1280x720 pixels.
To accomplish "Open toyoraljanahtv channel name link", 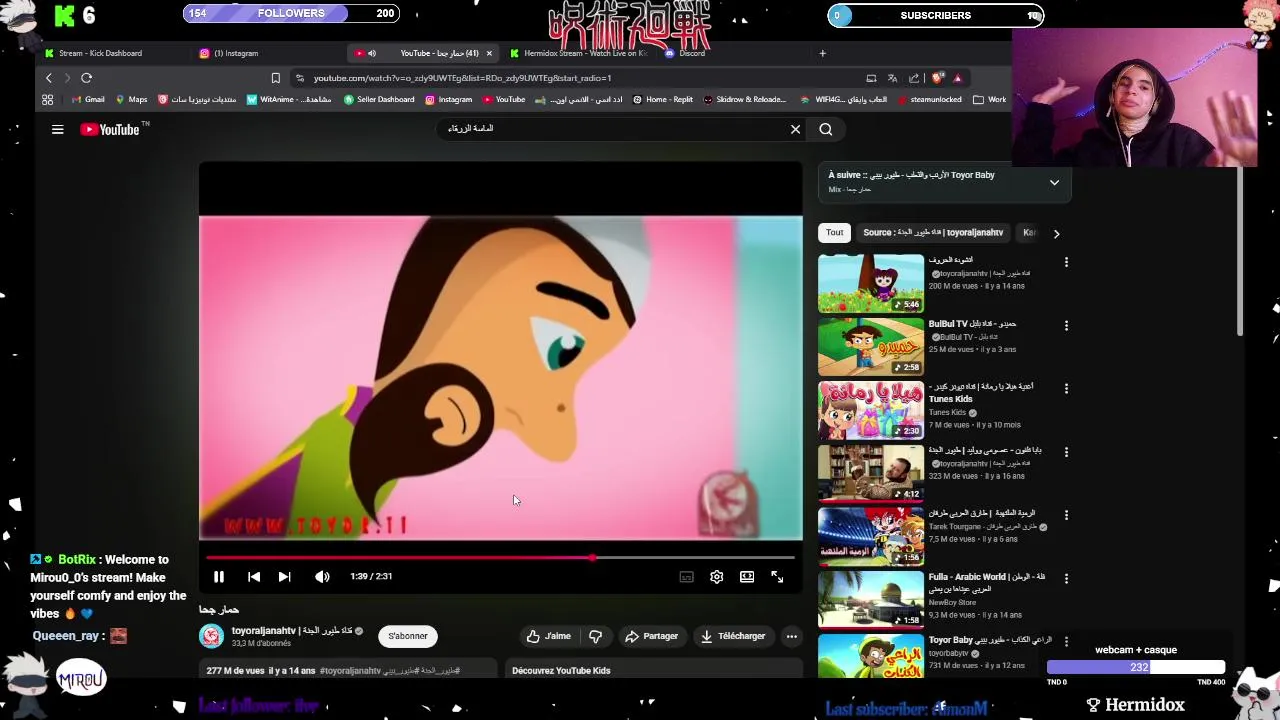I will pyautogui.click(x=291, y=631).
